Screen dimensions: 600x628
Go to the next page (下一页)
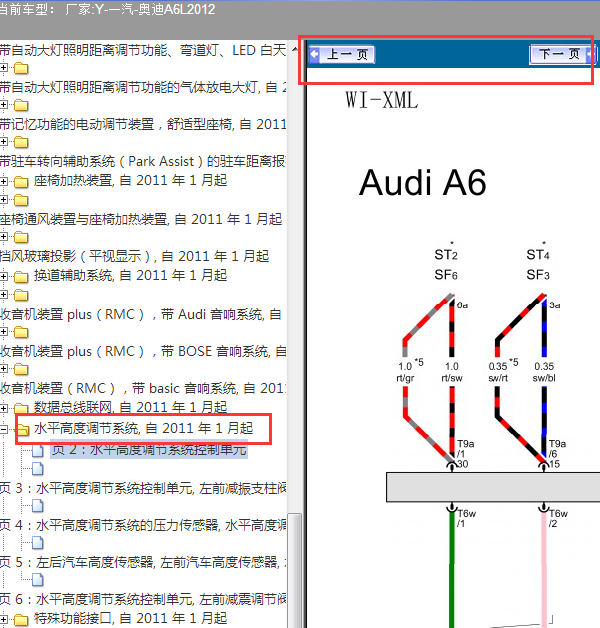pyautogui.click(x=561, y=54)
